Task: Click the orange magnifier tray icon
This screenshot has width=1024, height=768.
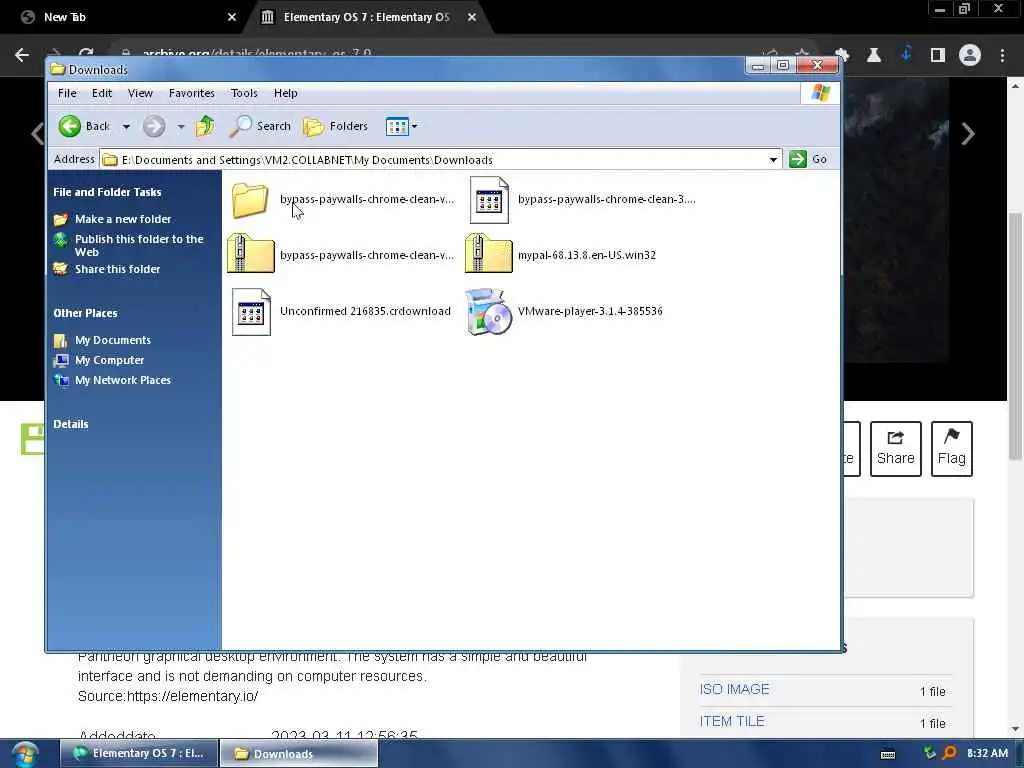Action: coord(950,753)
